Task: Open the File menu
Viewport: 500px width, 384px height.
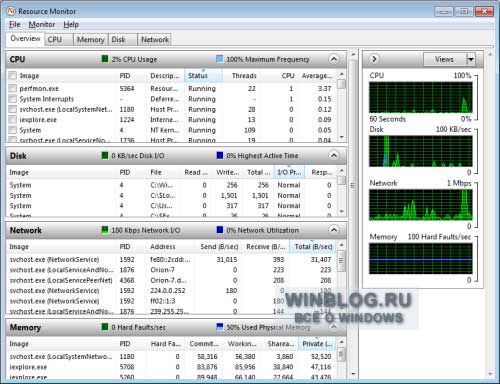Action: click(15, 24)
